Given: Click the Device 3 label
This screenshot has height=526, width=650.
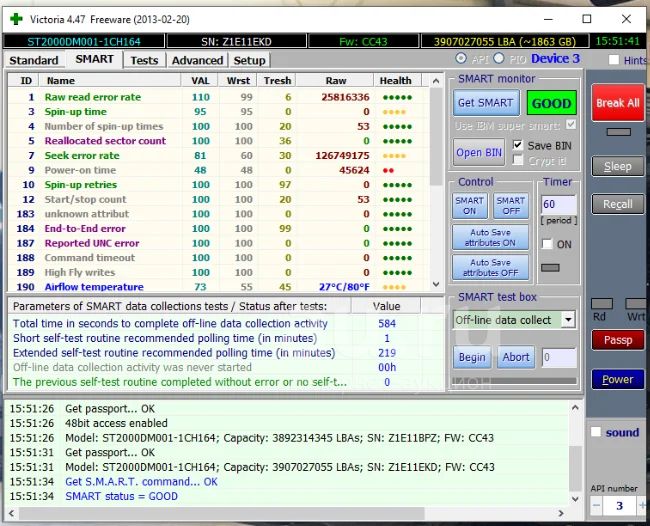Looking at the screenshot, I should click(555, 59).
